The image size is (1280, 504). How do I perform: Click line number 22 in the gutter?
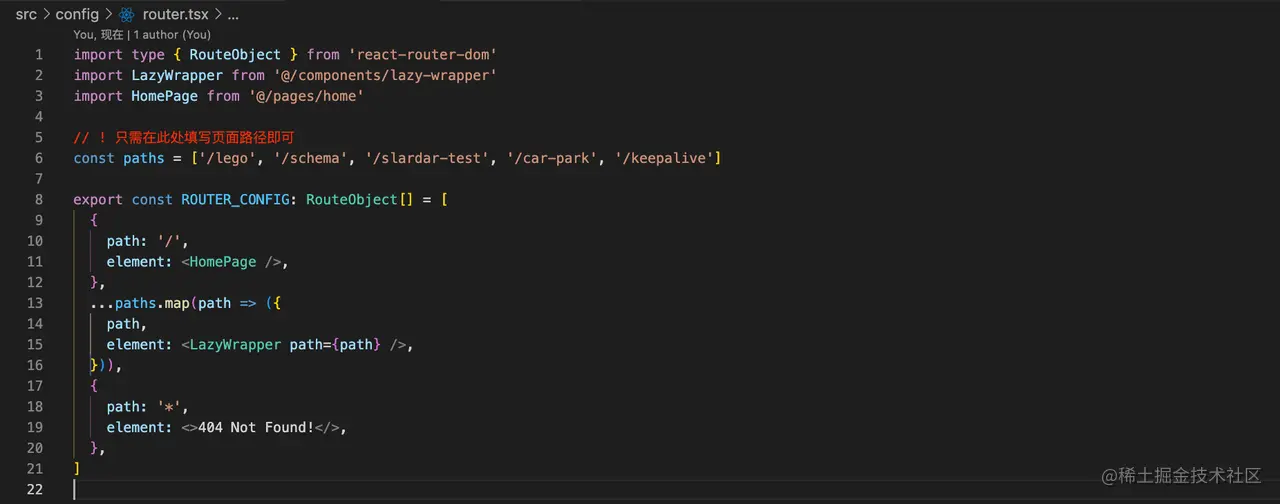pyautogui.click(x=35, y=489)
